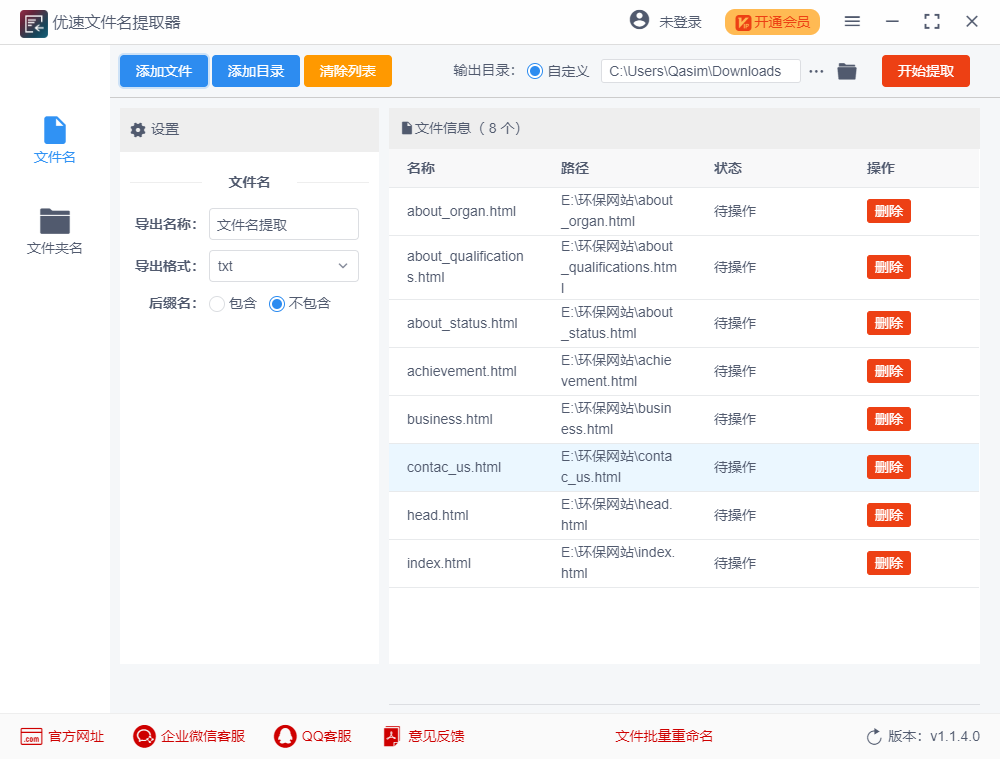Open the 导出格式 txt dropdown
Image resolution: width=1000 pixels, height=760 pixels.
click(283, 266)
